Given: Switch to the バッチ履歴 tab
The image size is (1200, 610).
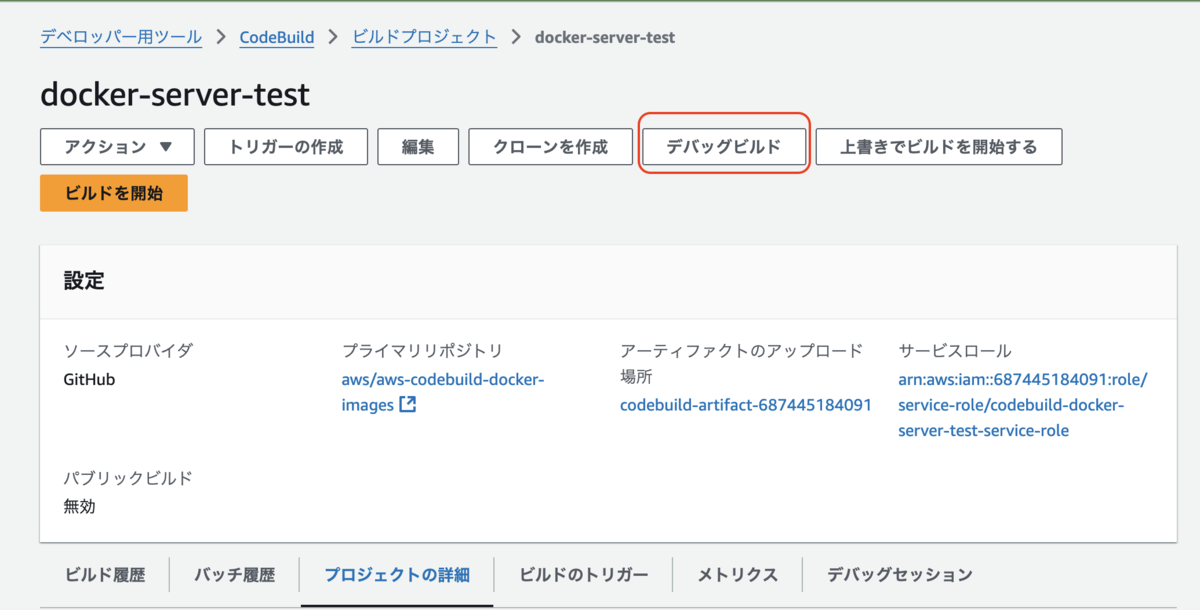Looking at the screenshot, I should click(234, 575).
